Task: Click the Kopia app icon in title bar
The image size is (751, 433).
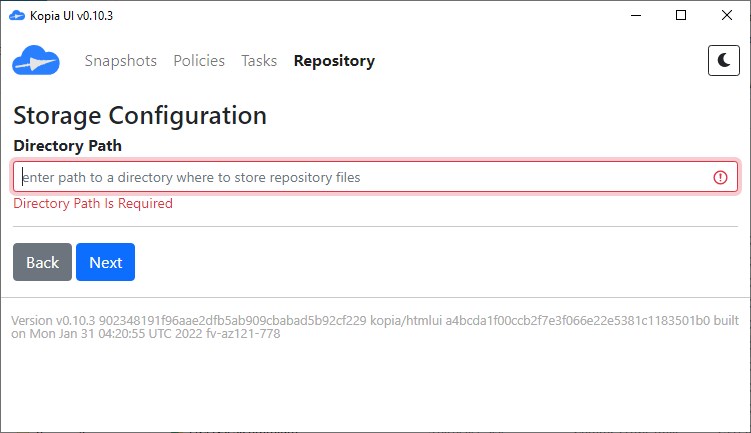Action: click(15, 15)
